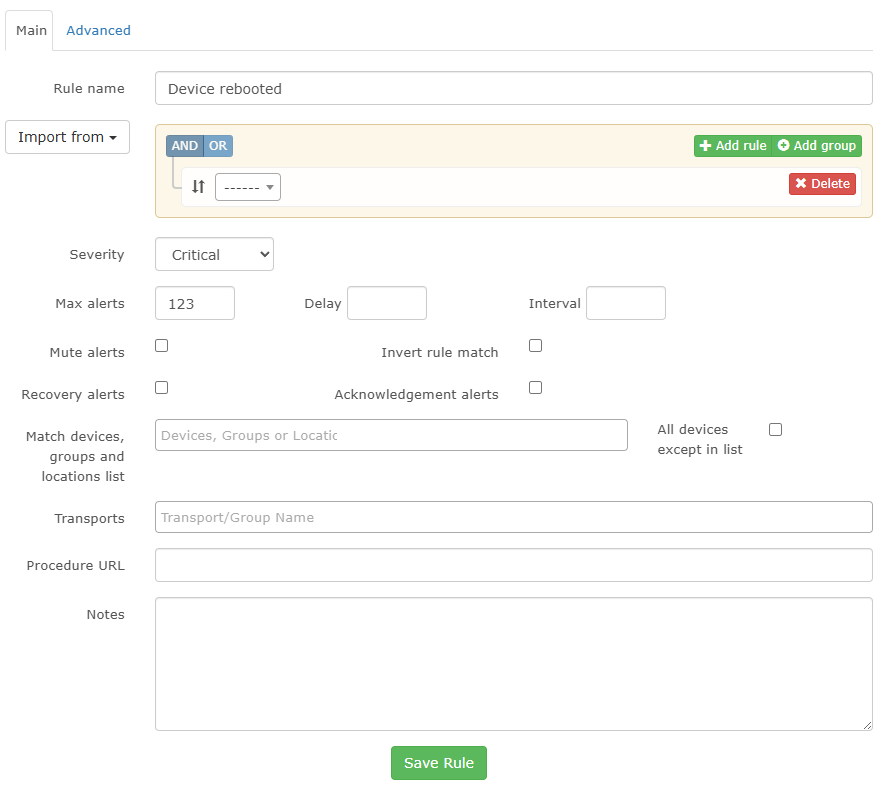Switch to the Advanced tab

tap(98, 31)
